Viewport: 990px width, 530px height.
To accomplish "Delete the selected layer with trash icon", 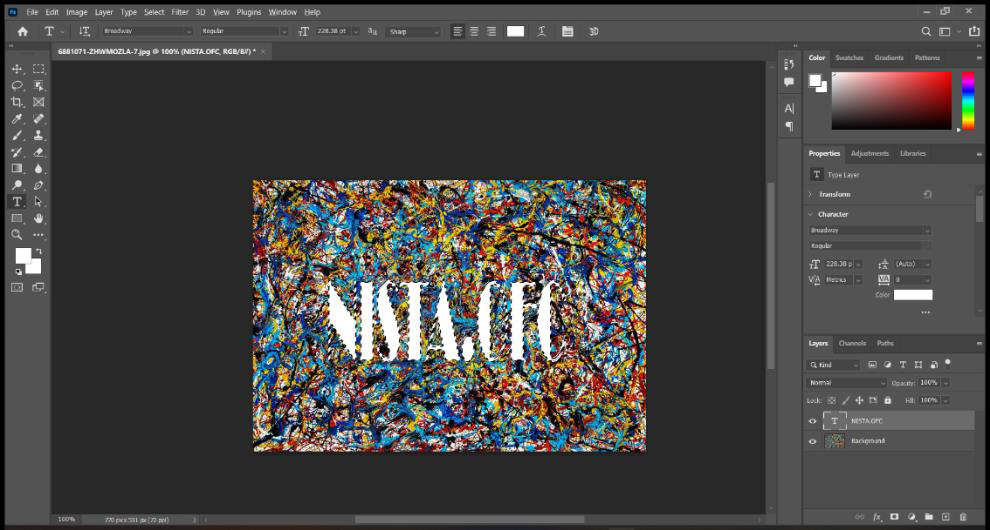I will (x=963, y=517).
